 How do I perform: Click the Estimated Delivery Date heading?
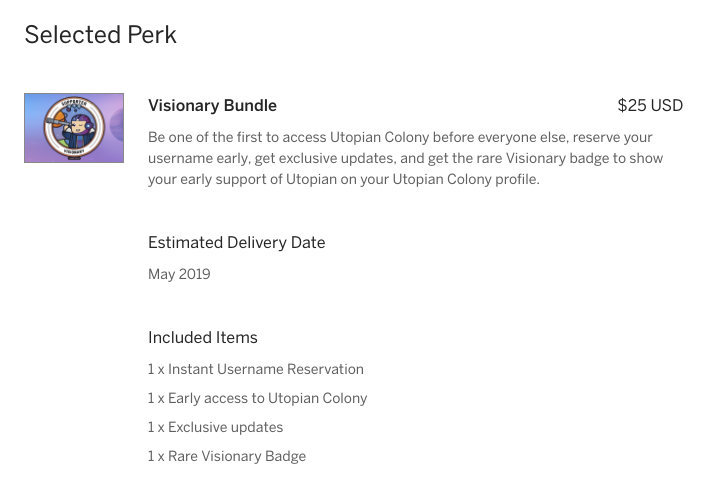click(237, 242)
